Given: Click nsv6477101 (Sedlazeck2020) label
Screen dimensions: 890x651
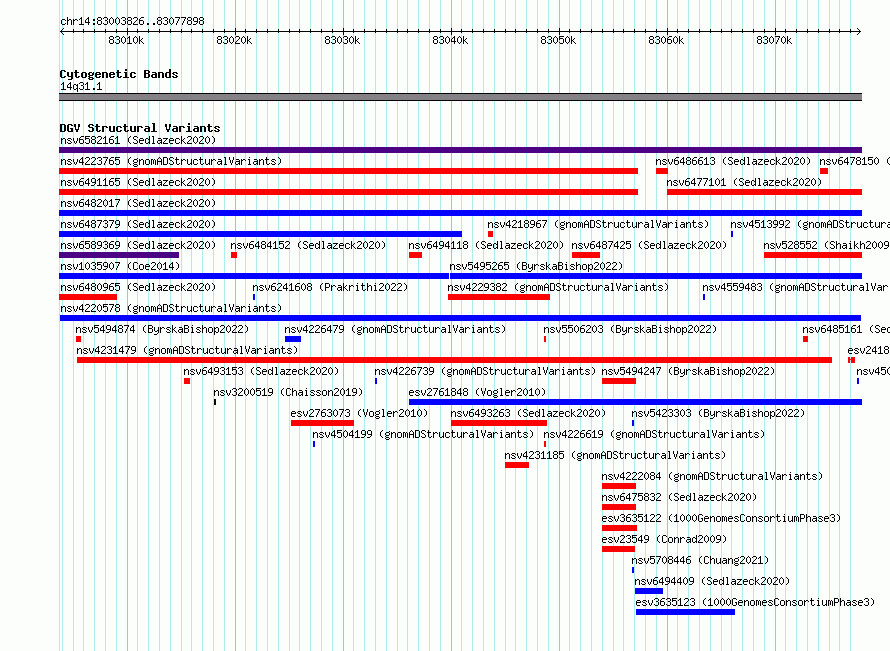Looking at the screenshot, I should pyautogui.click(x=744, y=182).
